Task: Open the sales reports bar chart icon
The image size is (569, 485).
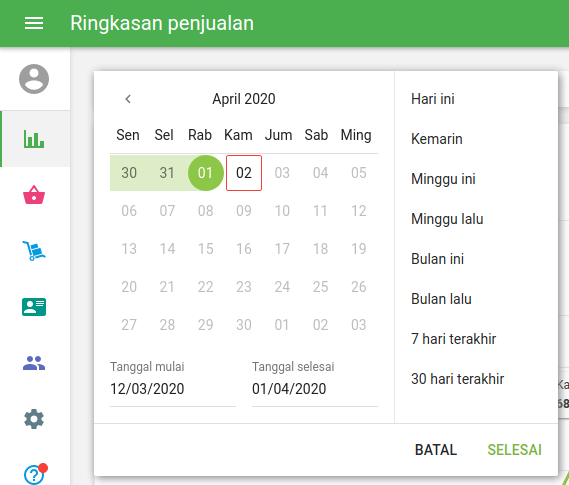Action: tap(34, 139)
